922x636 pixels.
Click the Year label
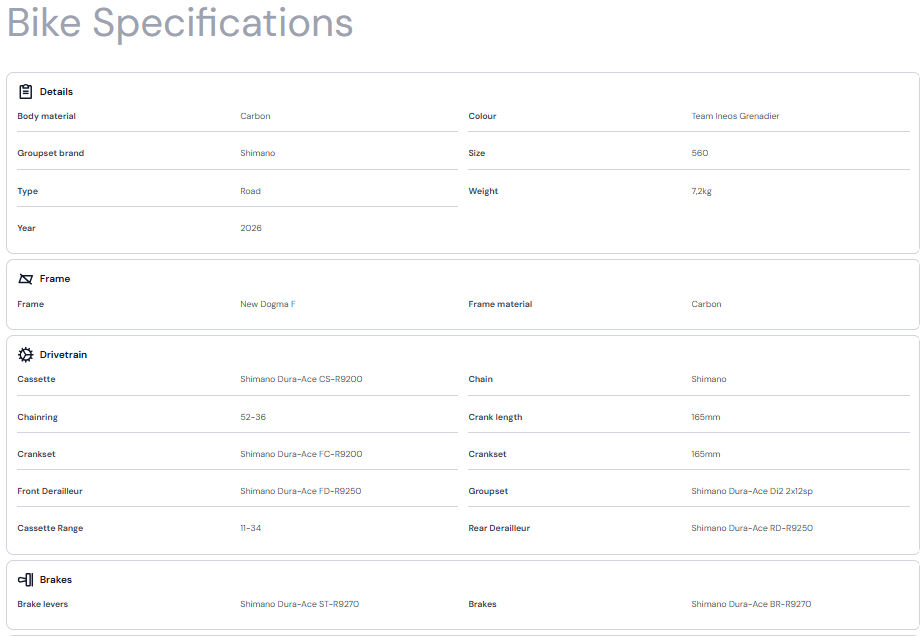click(26, 228)
